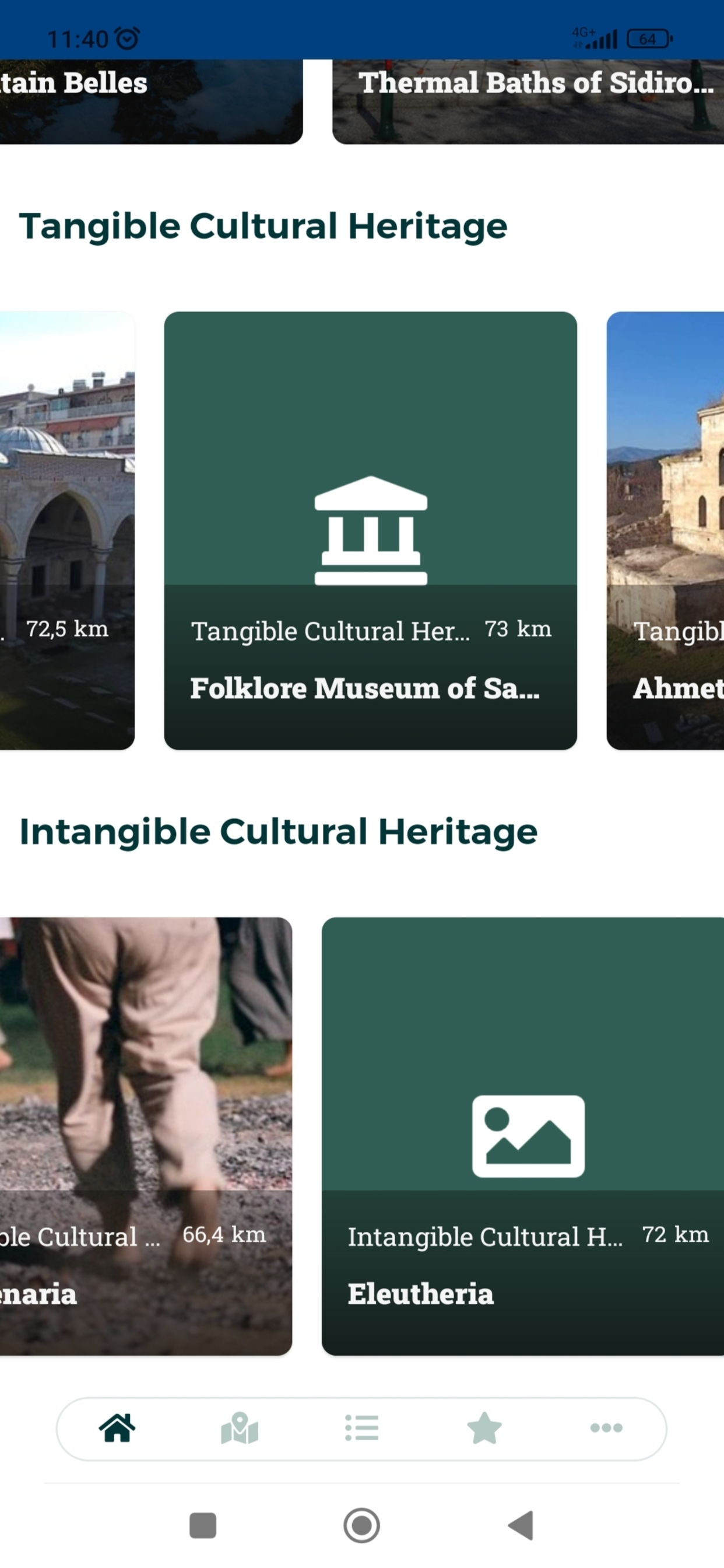
Task: Switch to the map view icon
Action: (x=240, y=1427)
